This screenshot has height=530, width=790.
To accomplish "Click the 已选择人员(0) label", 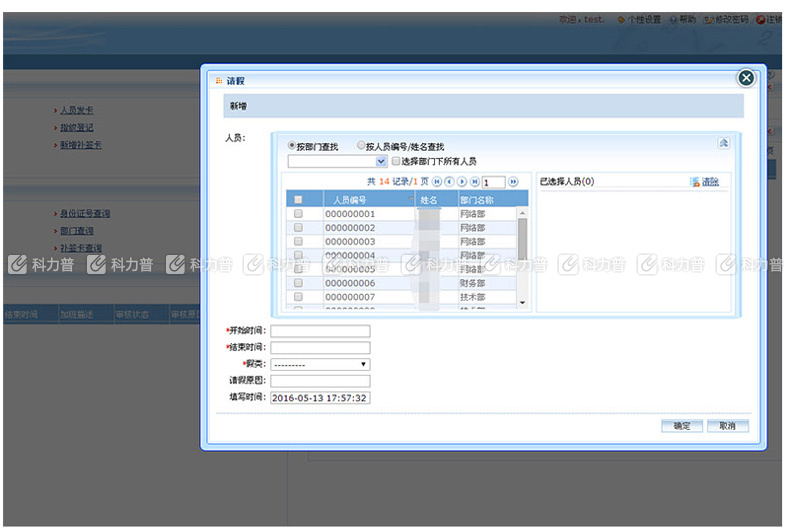I will [x=567, y=181].
